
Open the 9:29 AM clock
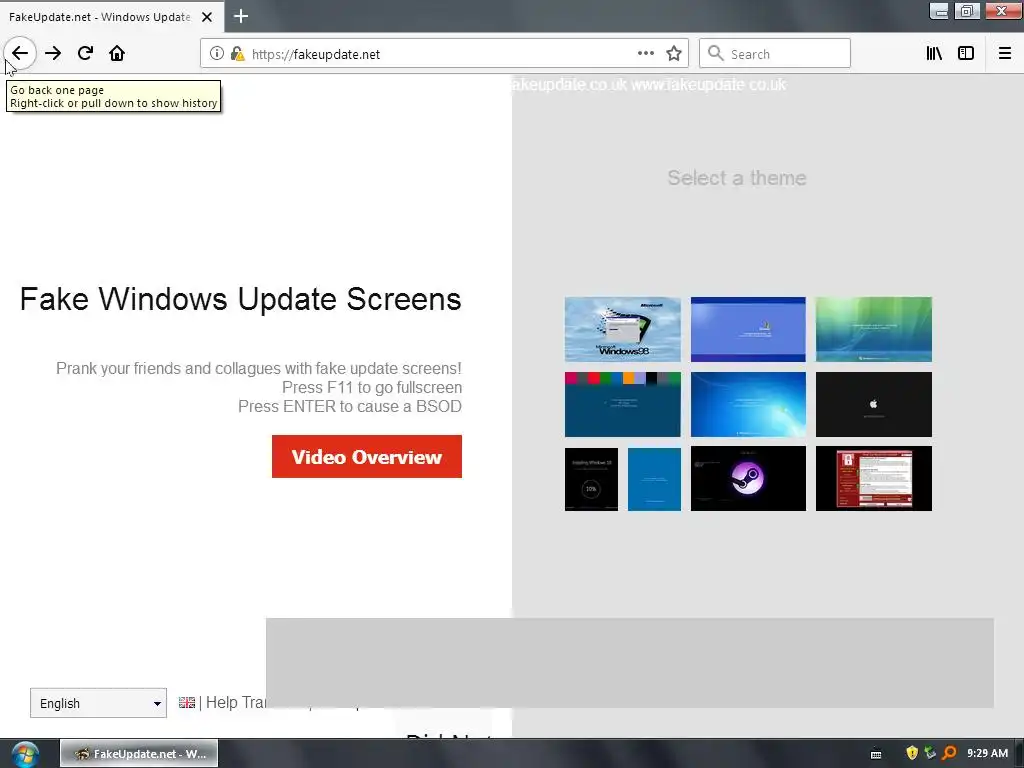987,753
